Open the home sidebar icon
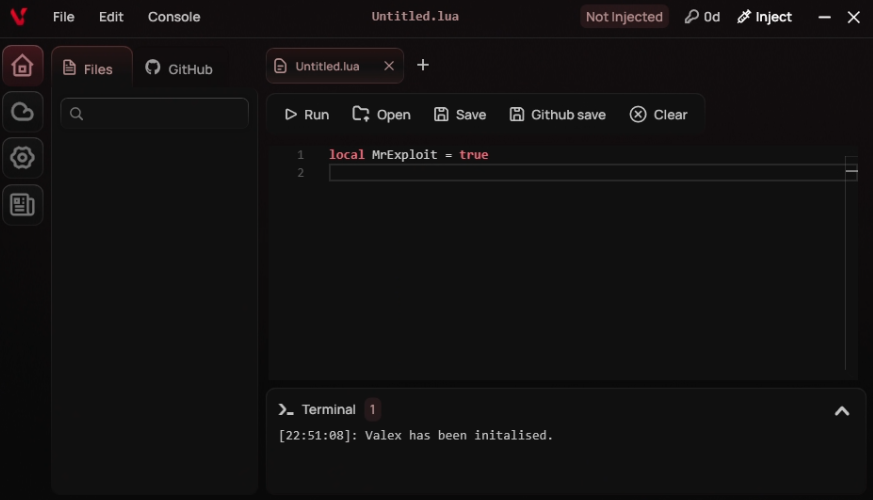Screen dimensions: 873x500 pyautogui.click(x=22, y=66)
